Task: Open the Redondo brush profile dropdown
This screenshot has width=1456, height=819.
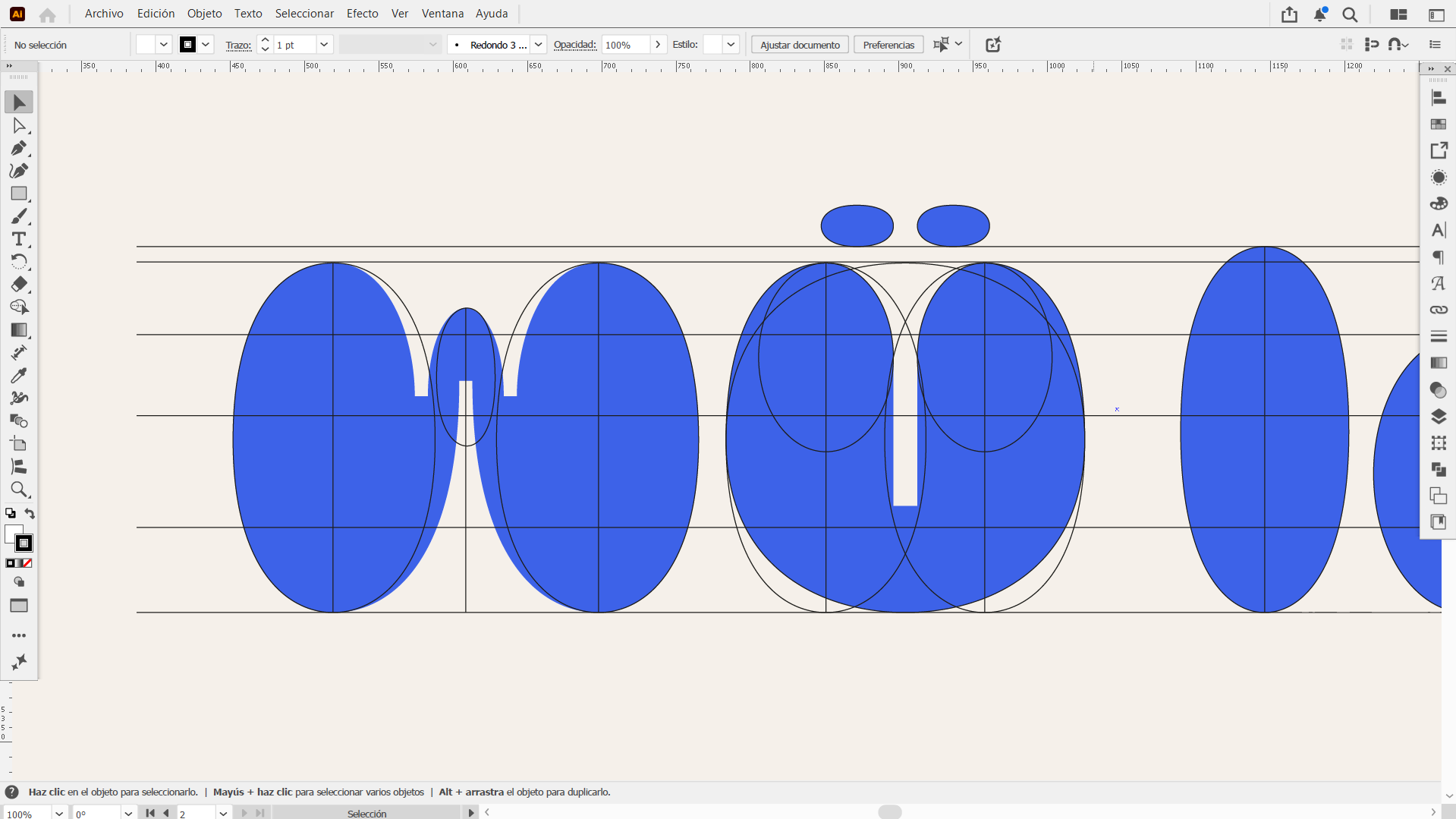Action: point(538,45)
